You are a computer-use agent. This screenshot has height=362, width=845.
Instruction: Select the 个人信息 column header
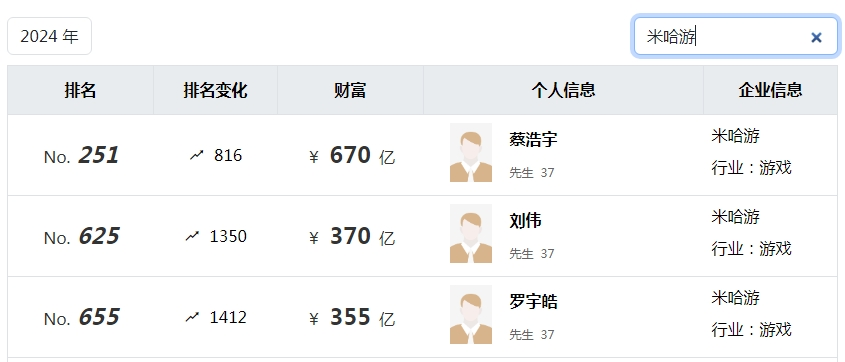coord(563,90)
